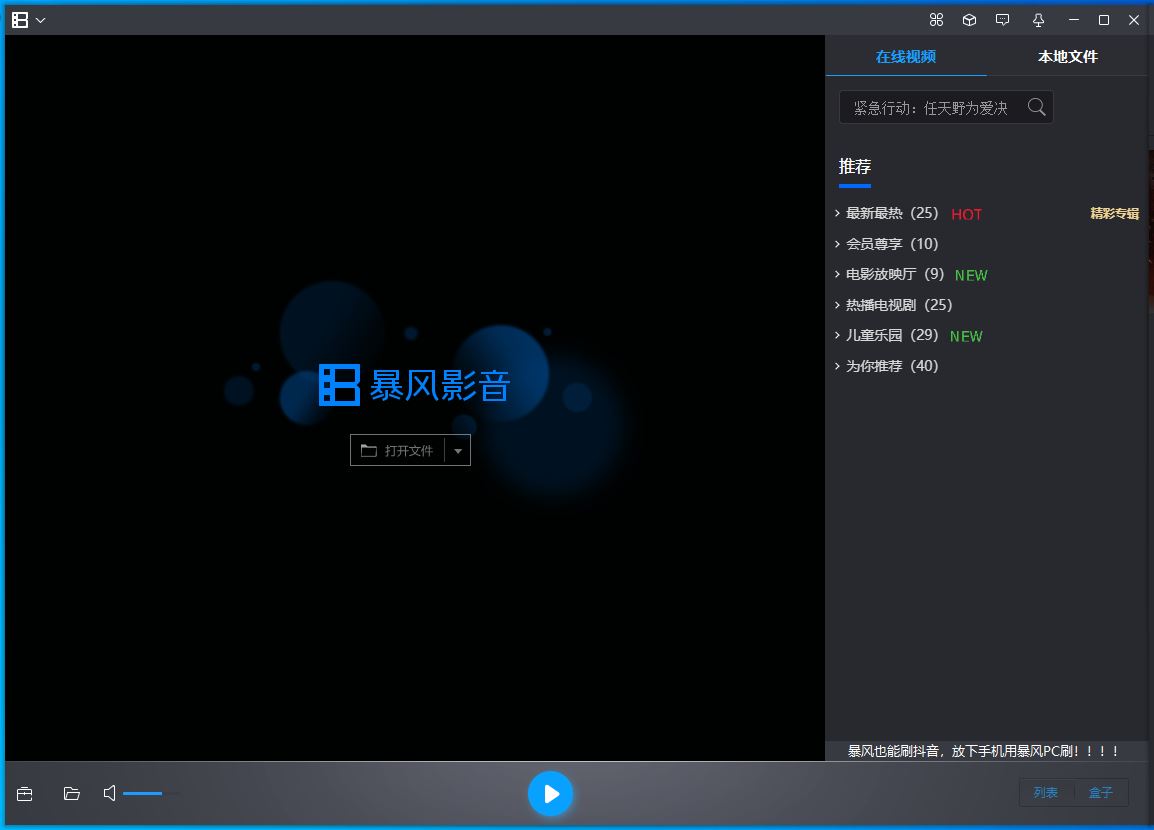Open the app center grid icon in titlebar

click(x=936, y=19)
